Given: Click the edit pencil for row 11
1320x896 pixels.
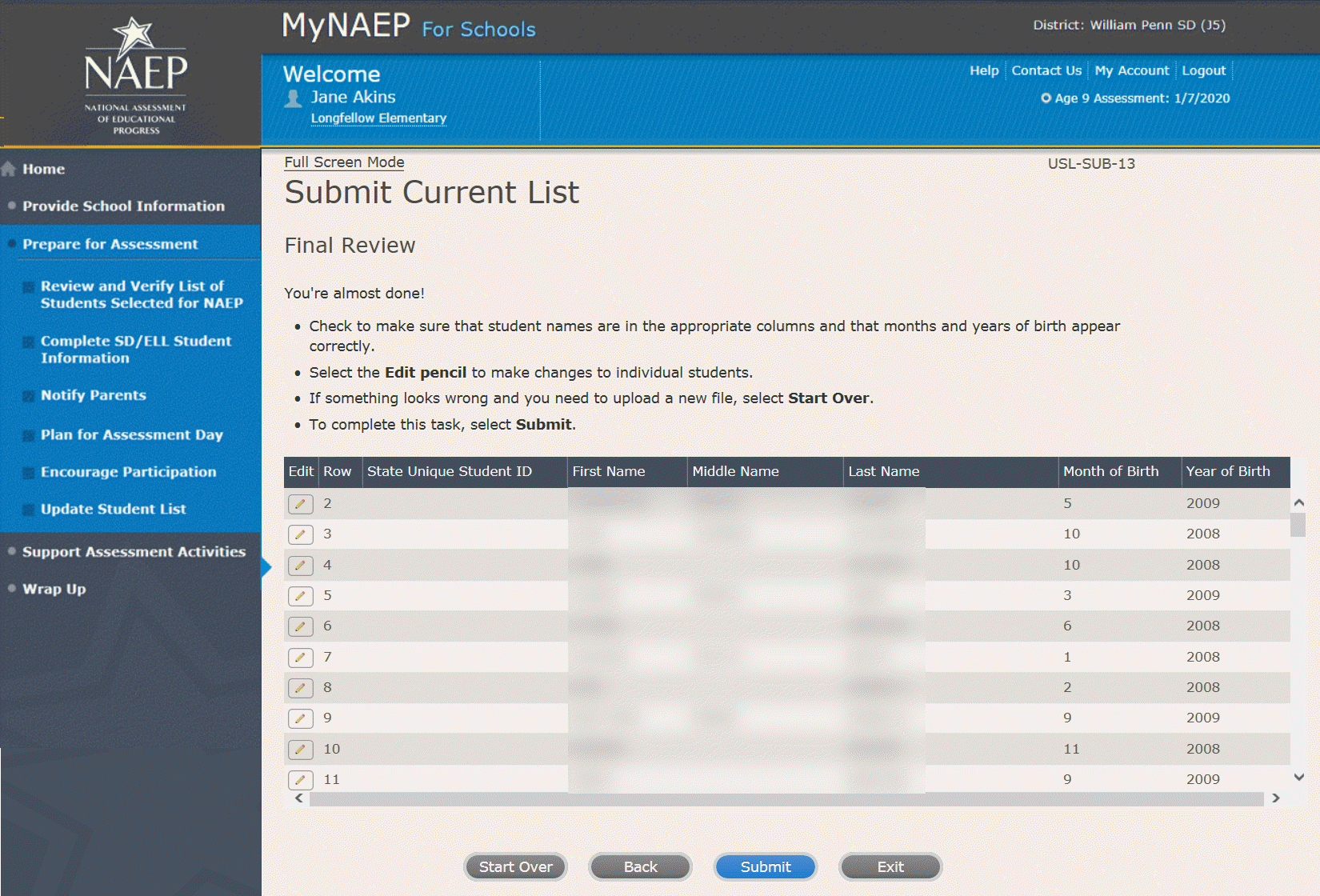Looking at the screenshot, I should [300, 779].
